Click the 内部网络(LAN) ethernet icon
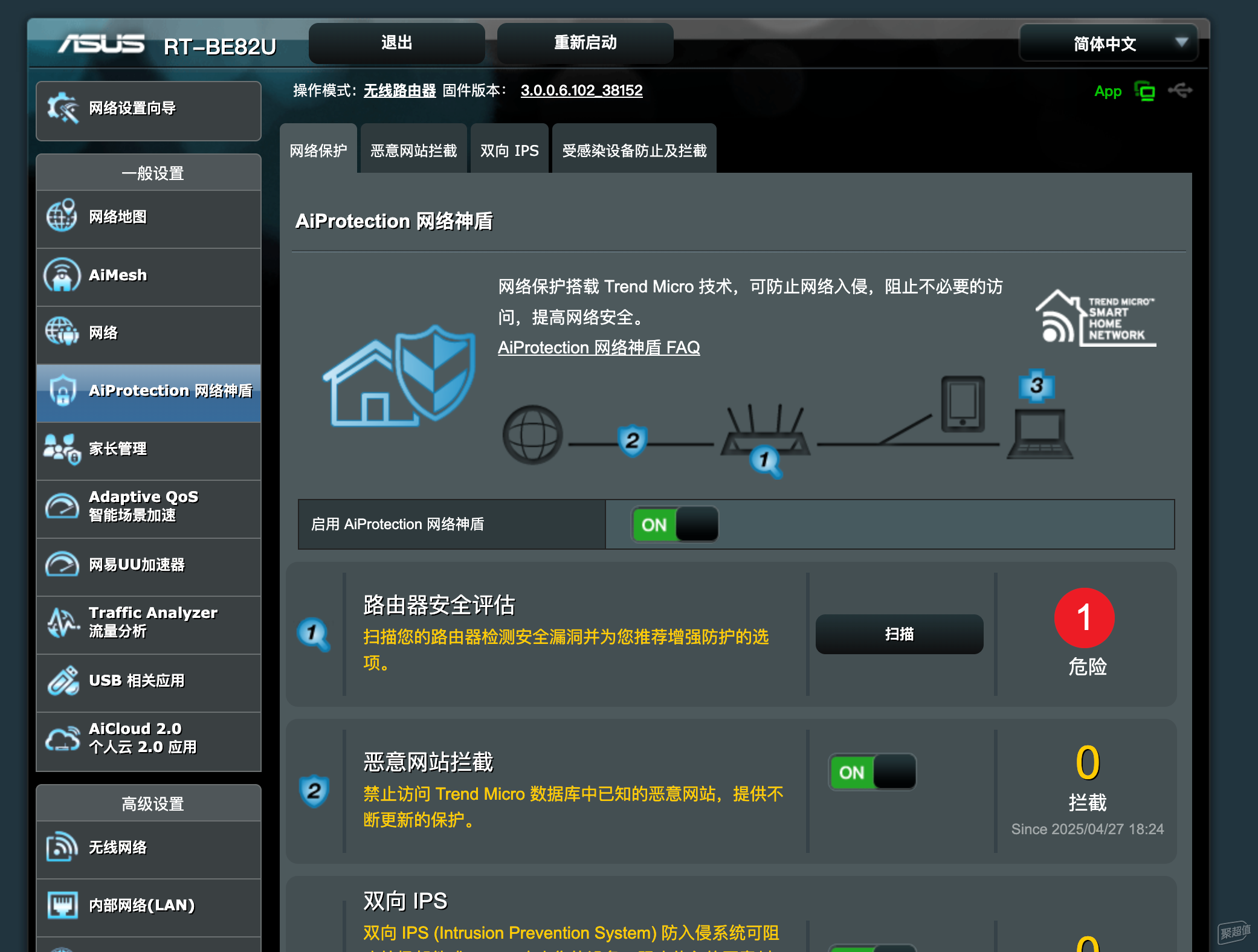 click(62, 905)
